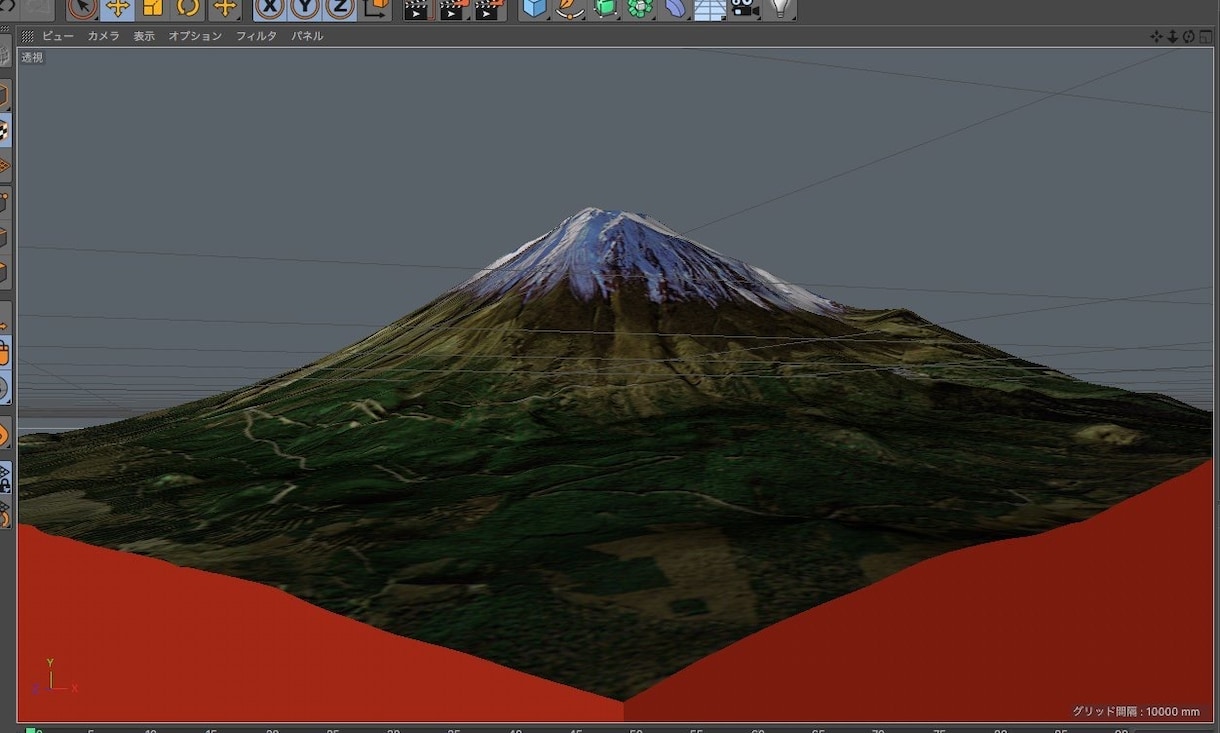Image resolution: width=1220 pixels, height=733 pixels.
Task: Toggle the Z axis lock
Action: coord(341,8)
